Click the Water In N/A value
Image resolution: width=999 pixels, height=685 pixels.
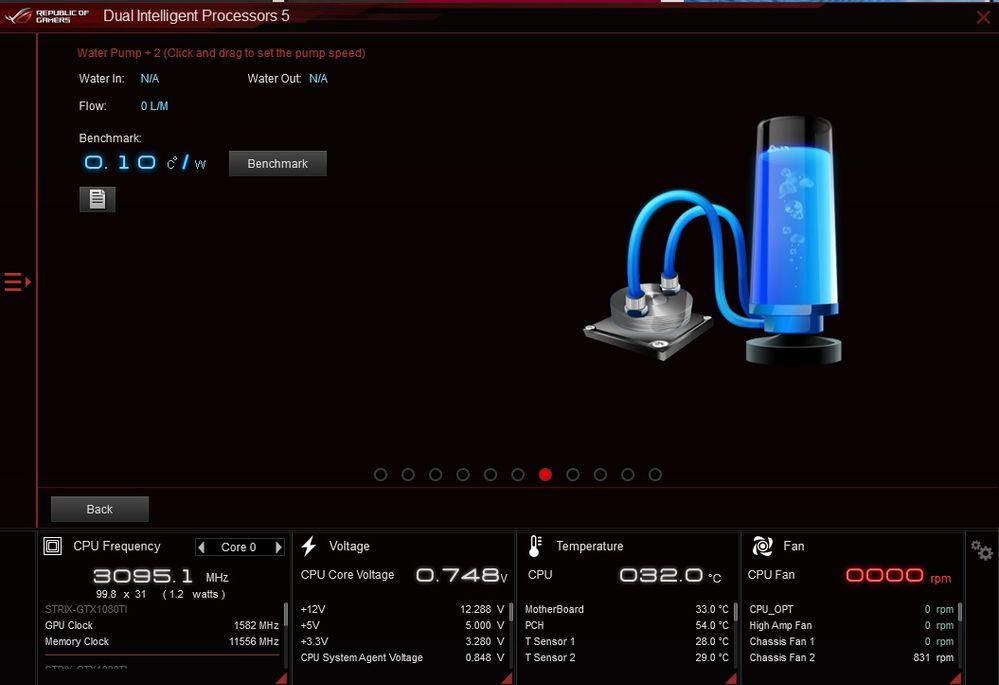(x=150, y=79)
